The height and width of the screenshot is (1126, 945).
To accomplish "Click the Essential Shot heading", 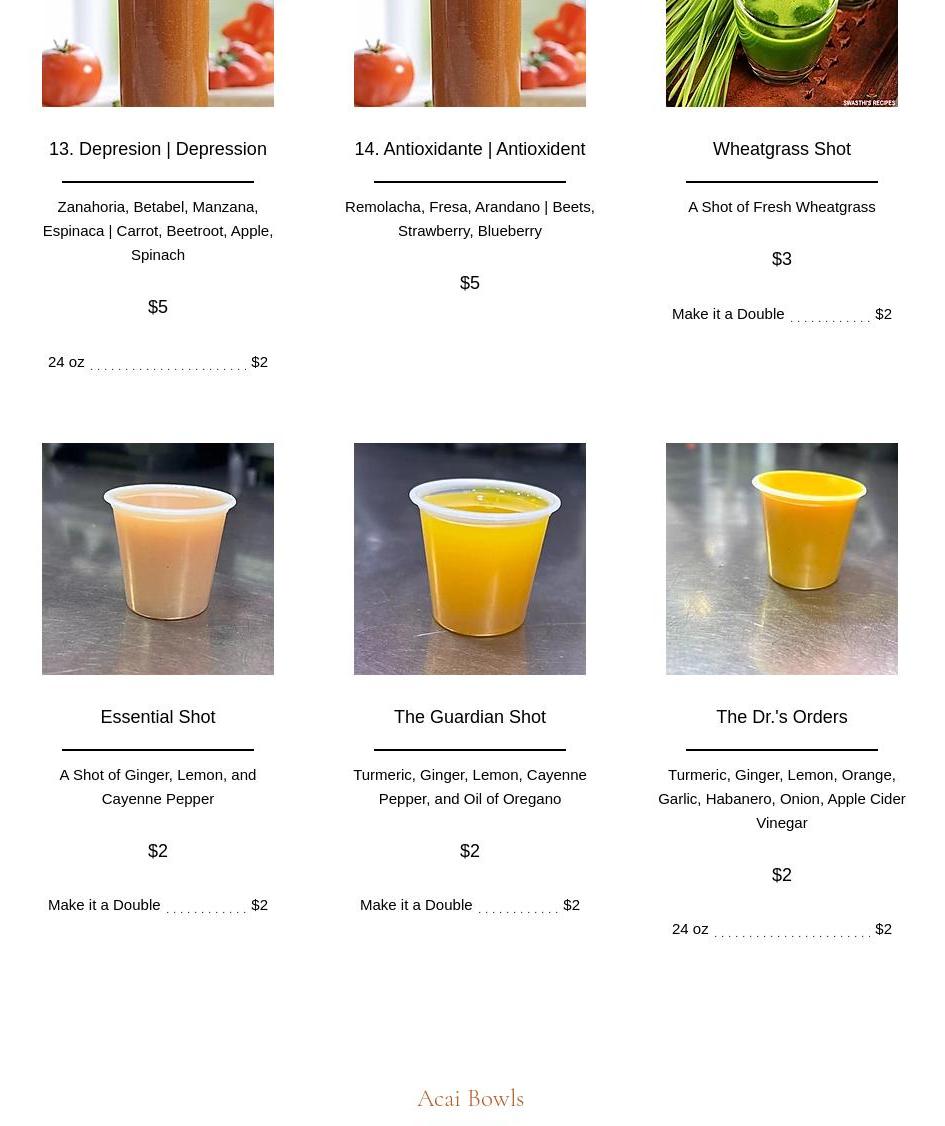I will (157, 717).
